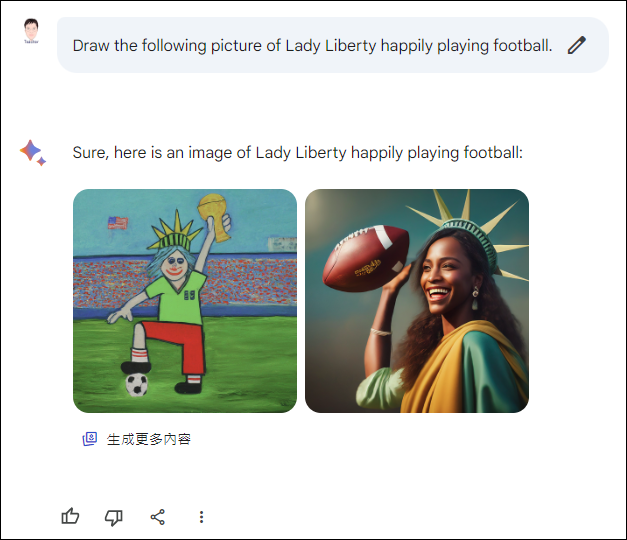
Task: Click the brown American football in the right image
Action: pos(366,258)
